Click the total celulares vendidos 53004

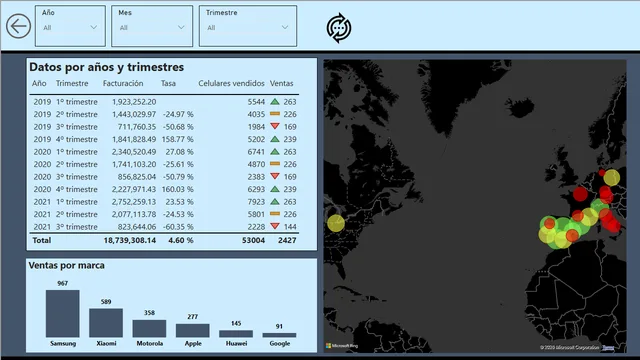pos(253,240)
